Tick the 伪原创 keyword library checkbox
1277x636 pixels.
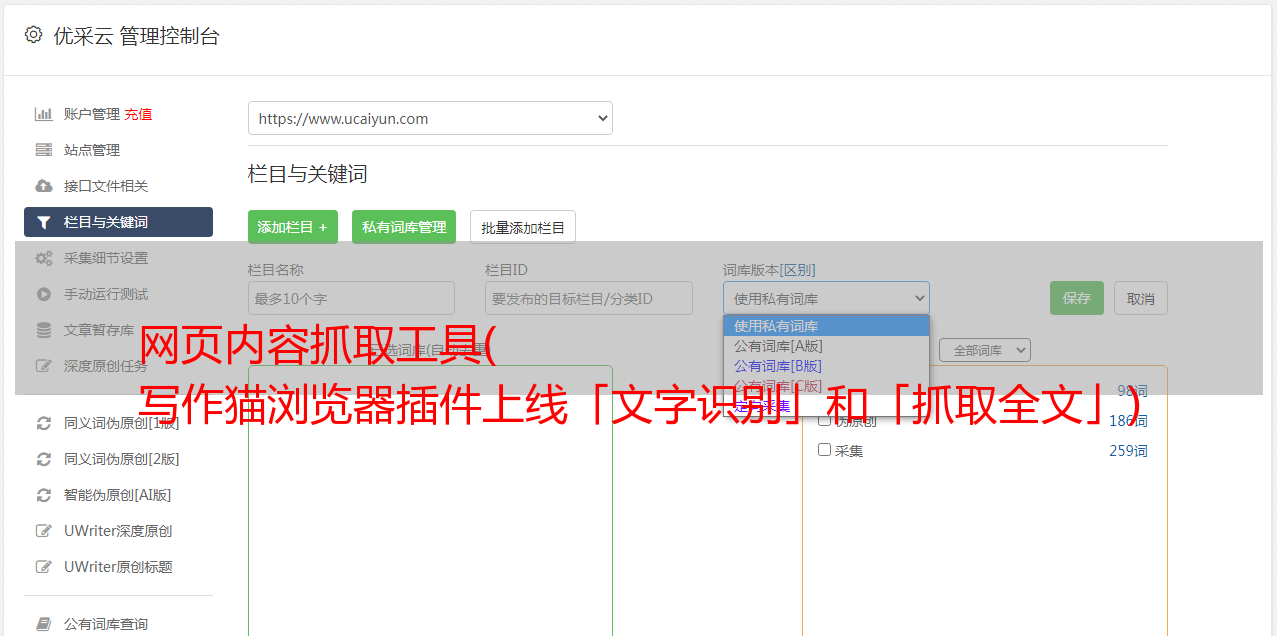coord(825,420)
